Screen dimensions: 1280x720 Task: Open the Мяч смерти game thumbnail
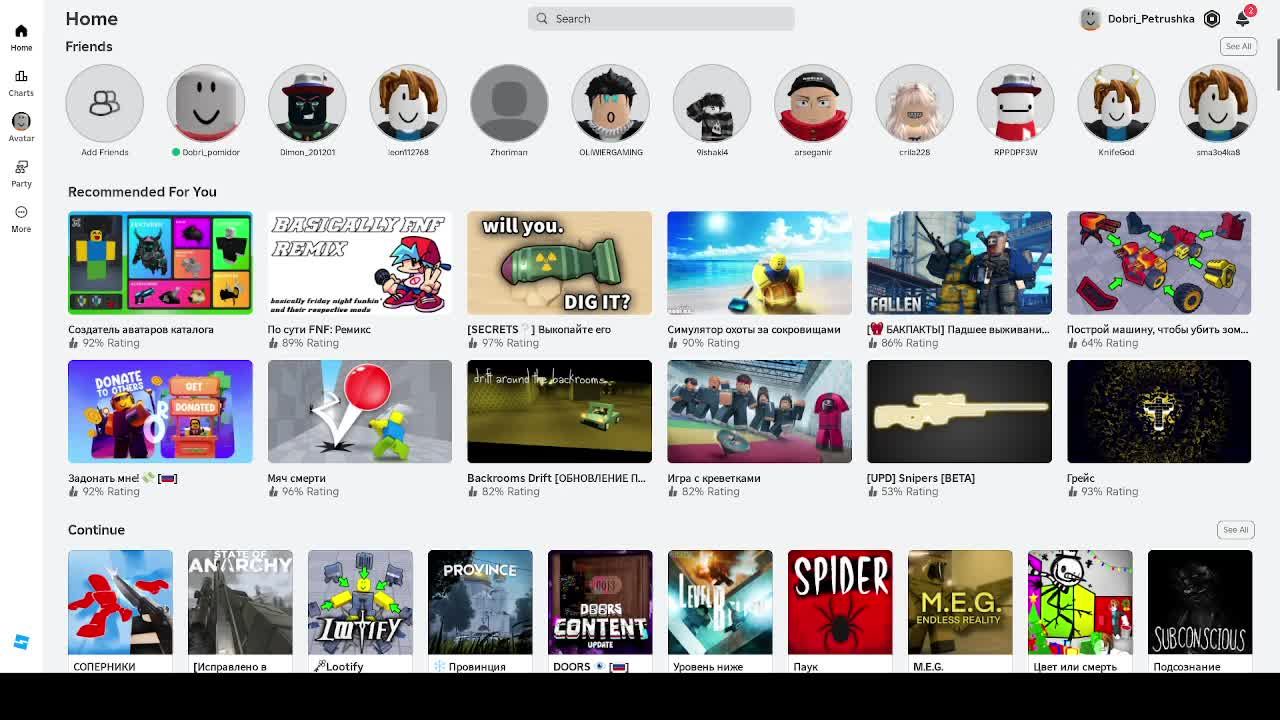click(360, 411)
